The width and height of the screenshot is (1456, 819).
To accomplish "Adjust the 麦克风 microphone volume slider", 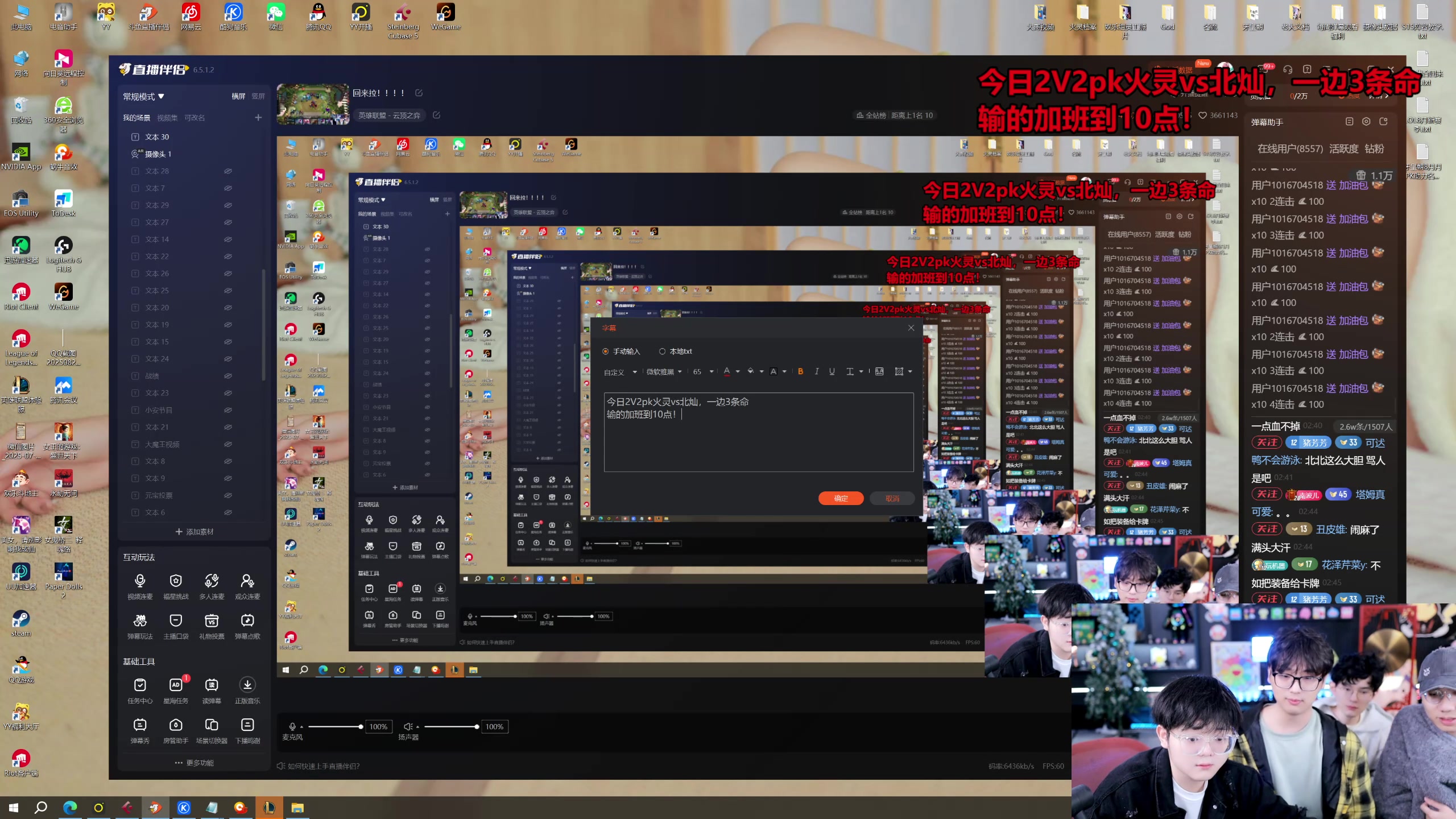I will click(334, 727).
